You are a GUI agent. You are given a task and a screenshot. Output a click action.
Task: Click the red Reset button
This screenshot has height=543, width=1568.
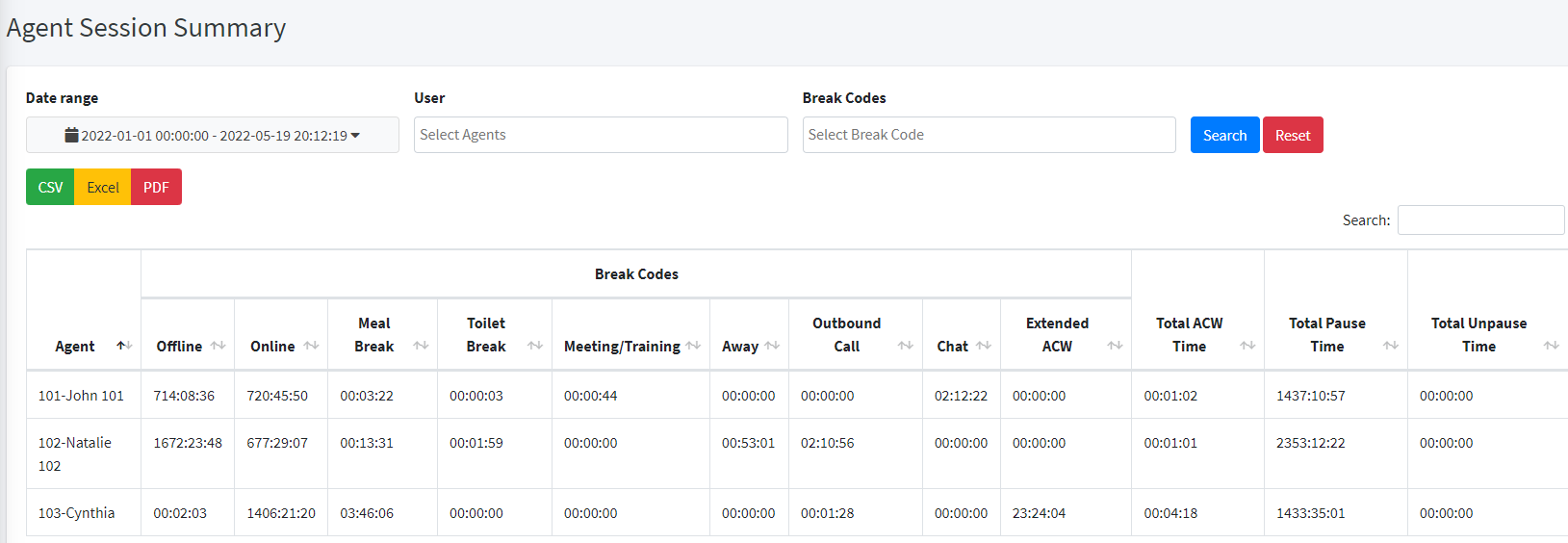pyautogui.click(x=1293, y=135)
